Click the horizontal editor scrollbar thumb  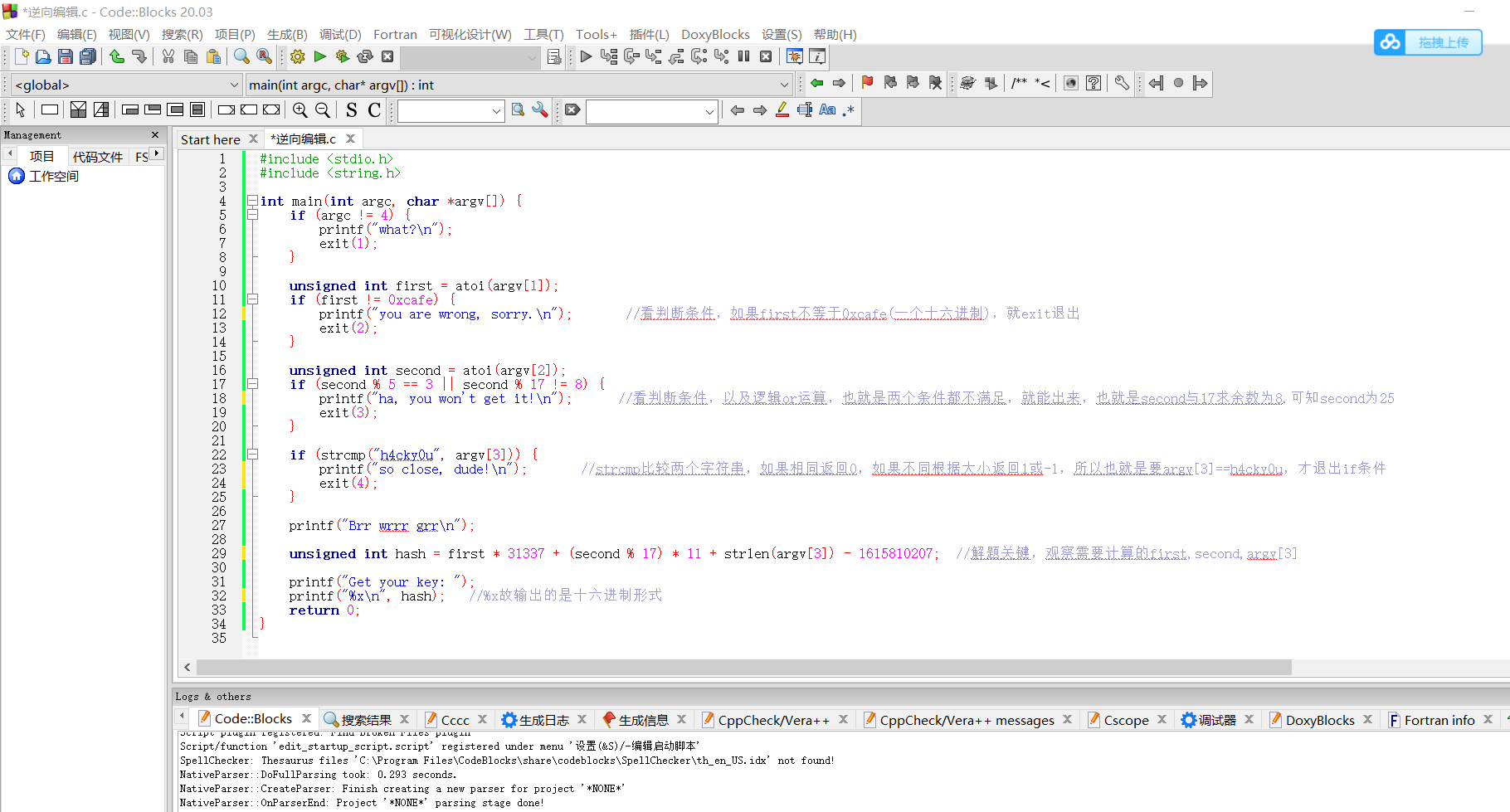pyautogui.click(x=744, y=668)
